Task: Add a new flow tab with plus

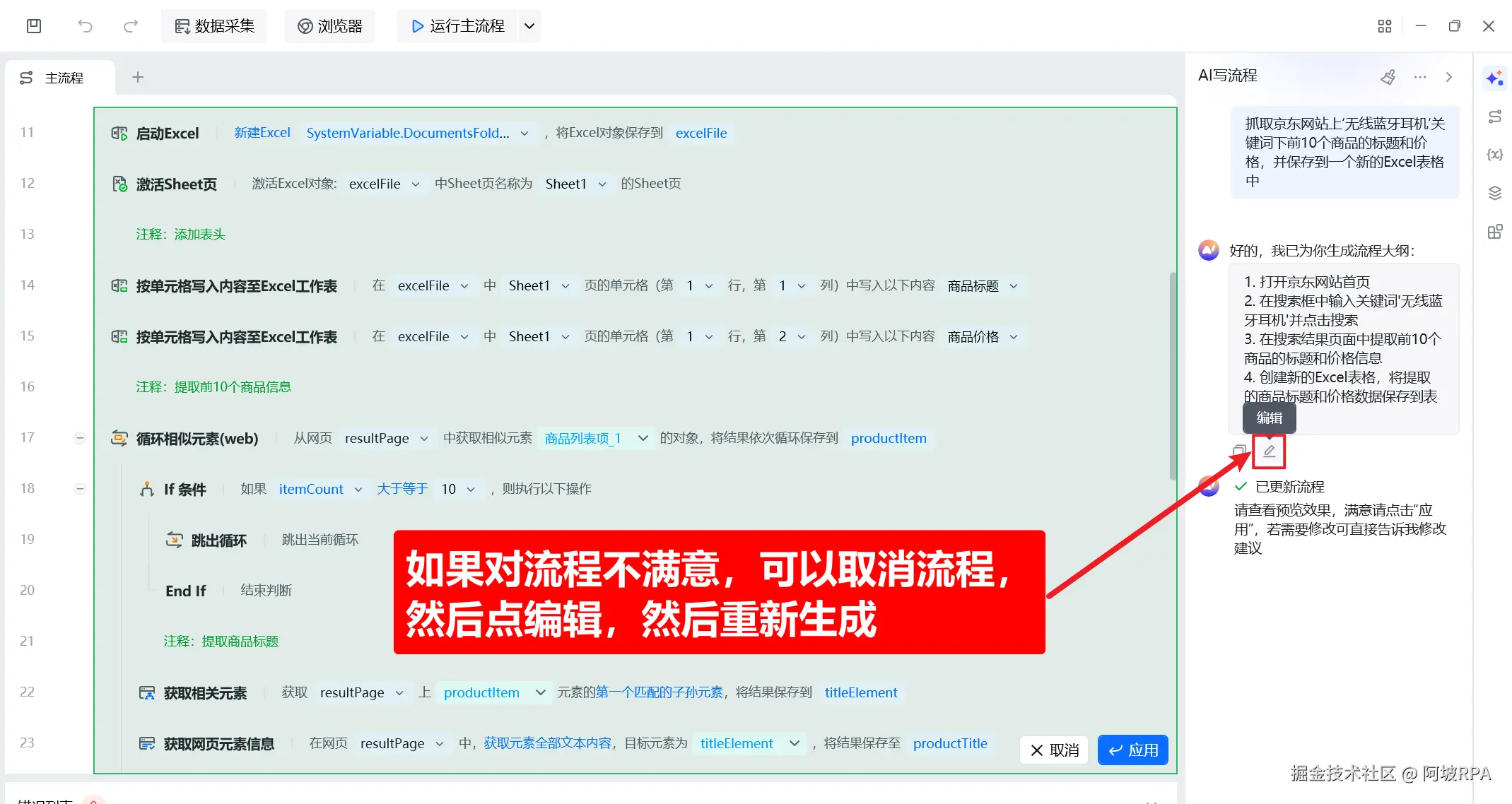Action: point(138,77)
